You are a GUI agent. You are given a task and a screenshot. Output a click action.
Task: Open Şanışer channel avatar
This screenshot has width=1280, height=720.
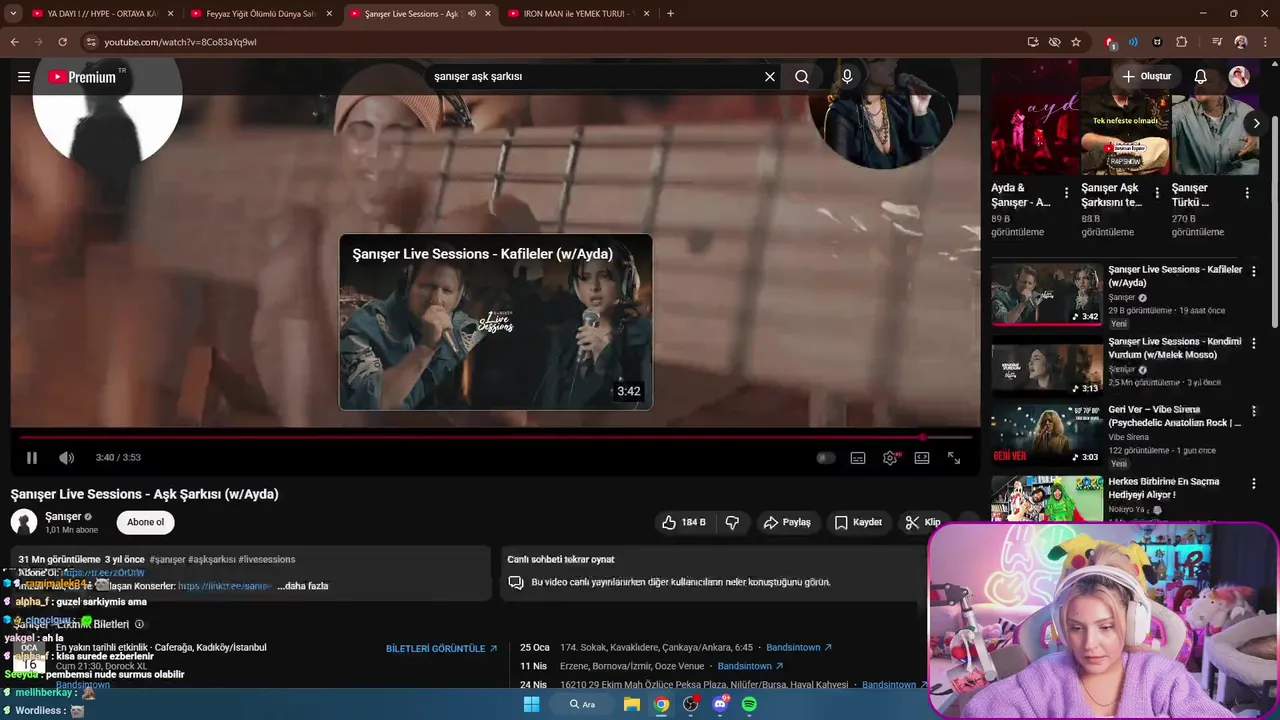[x=24, y=522]
